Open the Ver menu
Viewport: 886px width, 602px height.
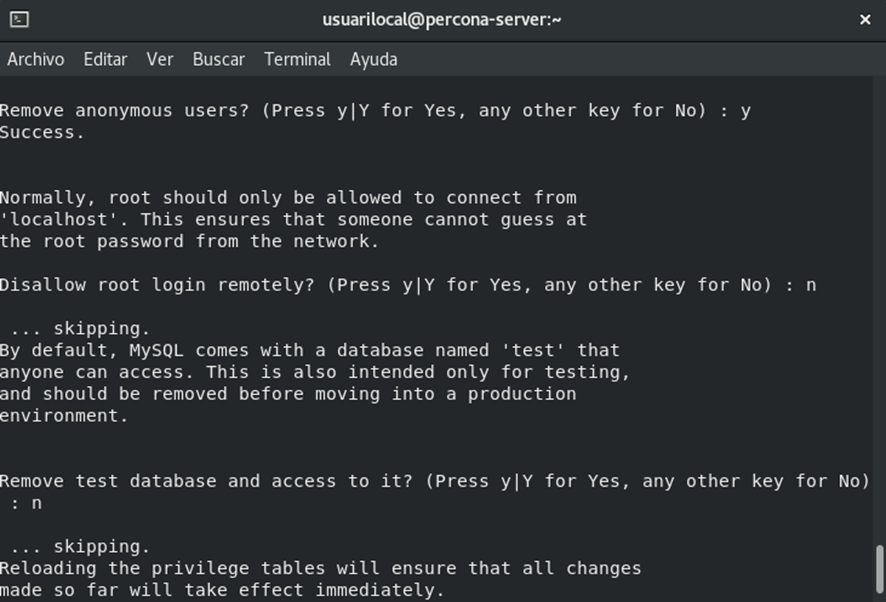160,59
